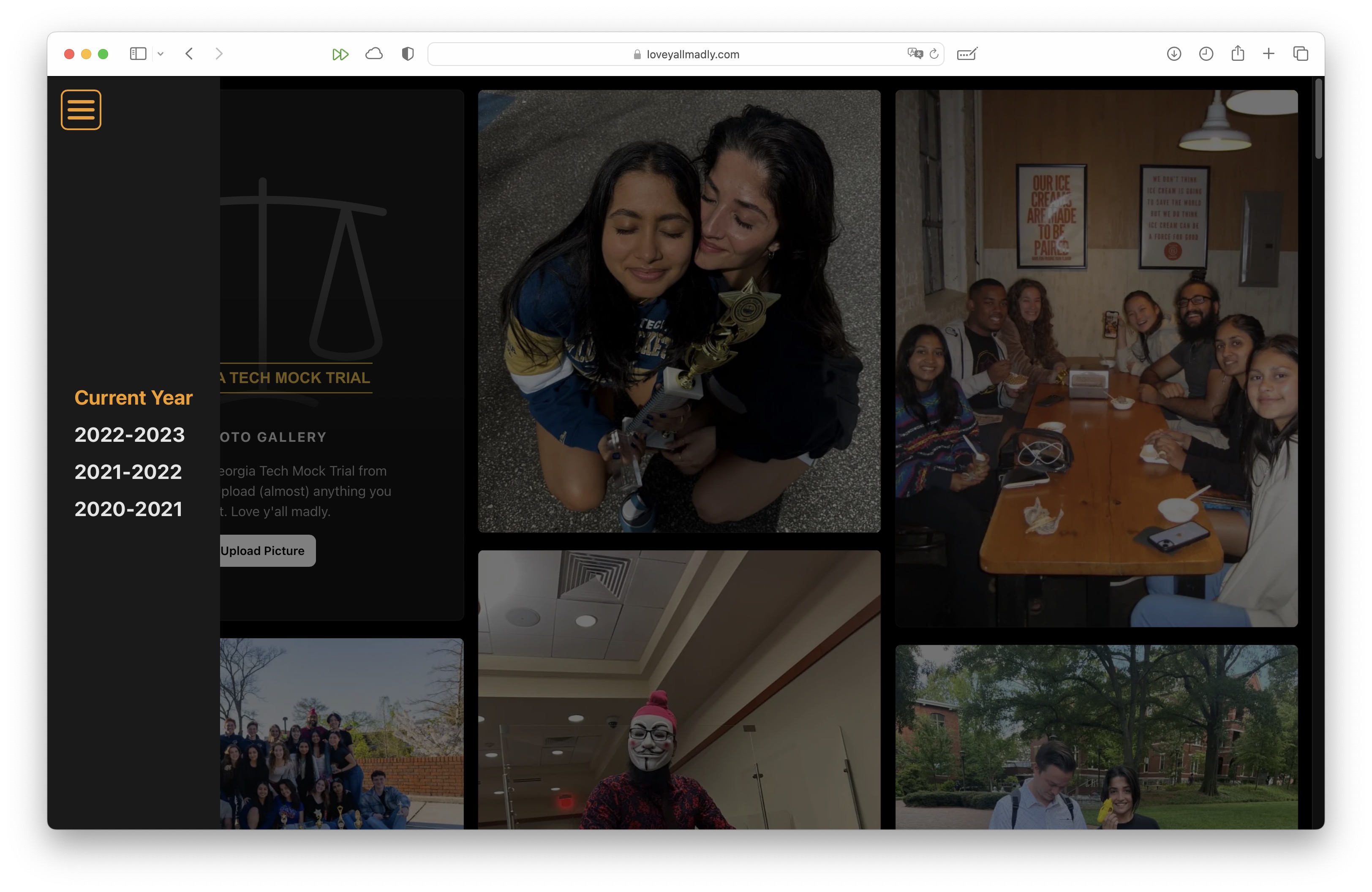Screen dimensions: 1372x892
Task: Open the iCloud tabs cloud icon
Action: coord(374,54)
